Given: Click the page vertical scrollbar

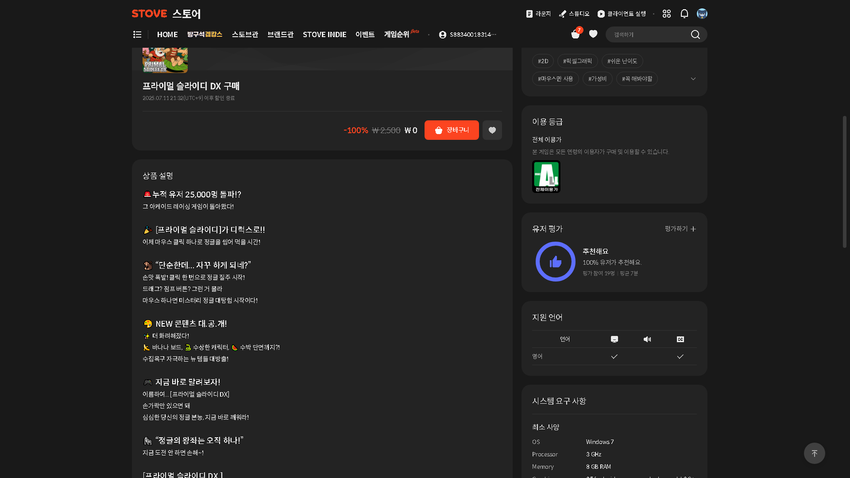Looking at the screenshot, I should point(844,182).
